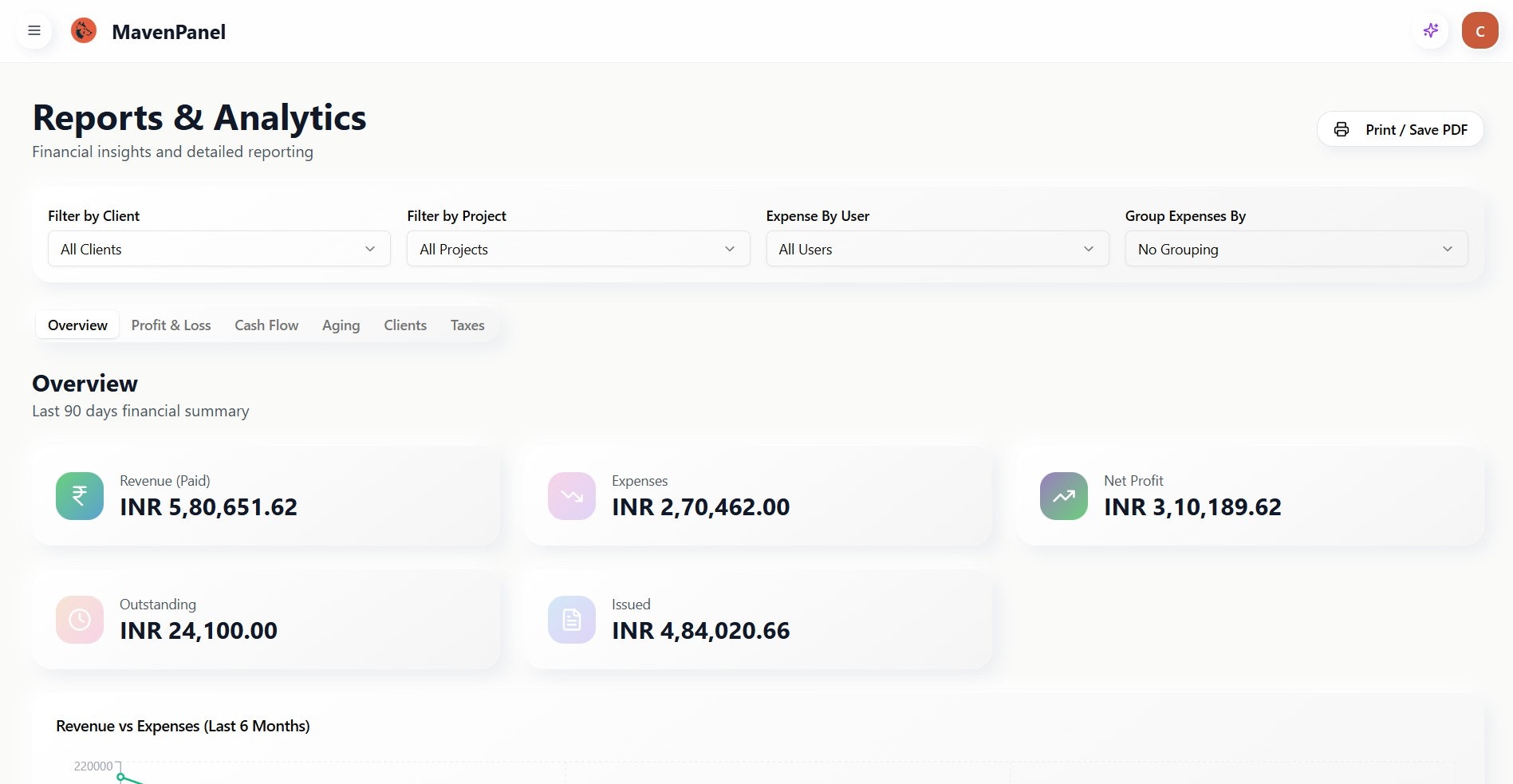Click the Revenue (Paid) label
The width and height of the screenshot is (1513, 784).
(165, 481)
